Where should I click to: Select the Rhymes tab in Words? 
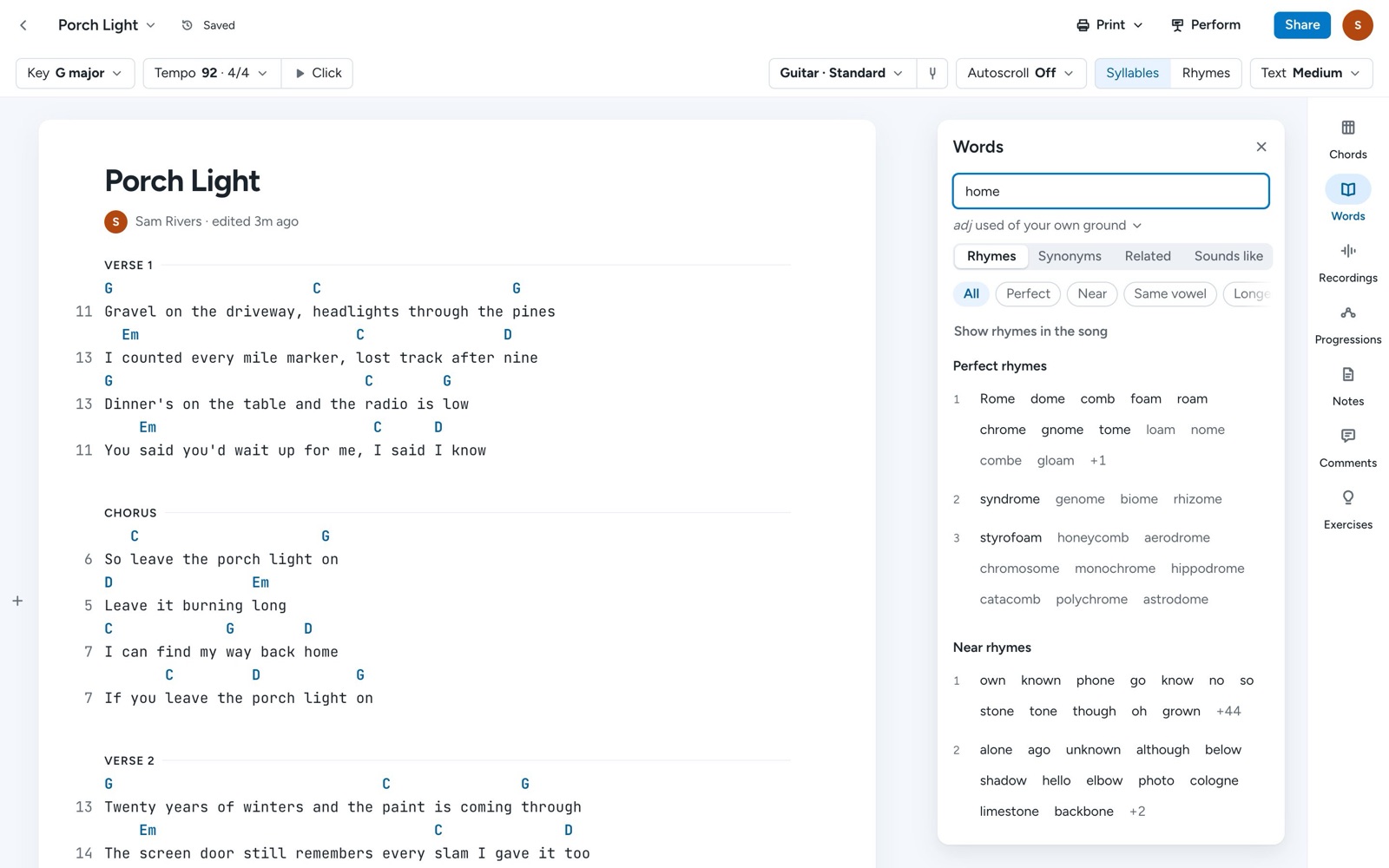coord(991,256)
